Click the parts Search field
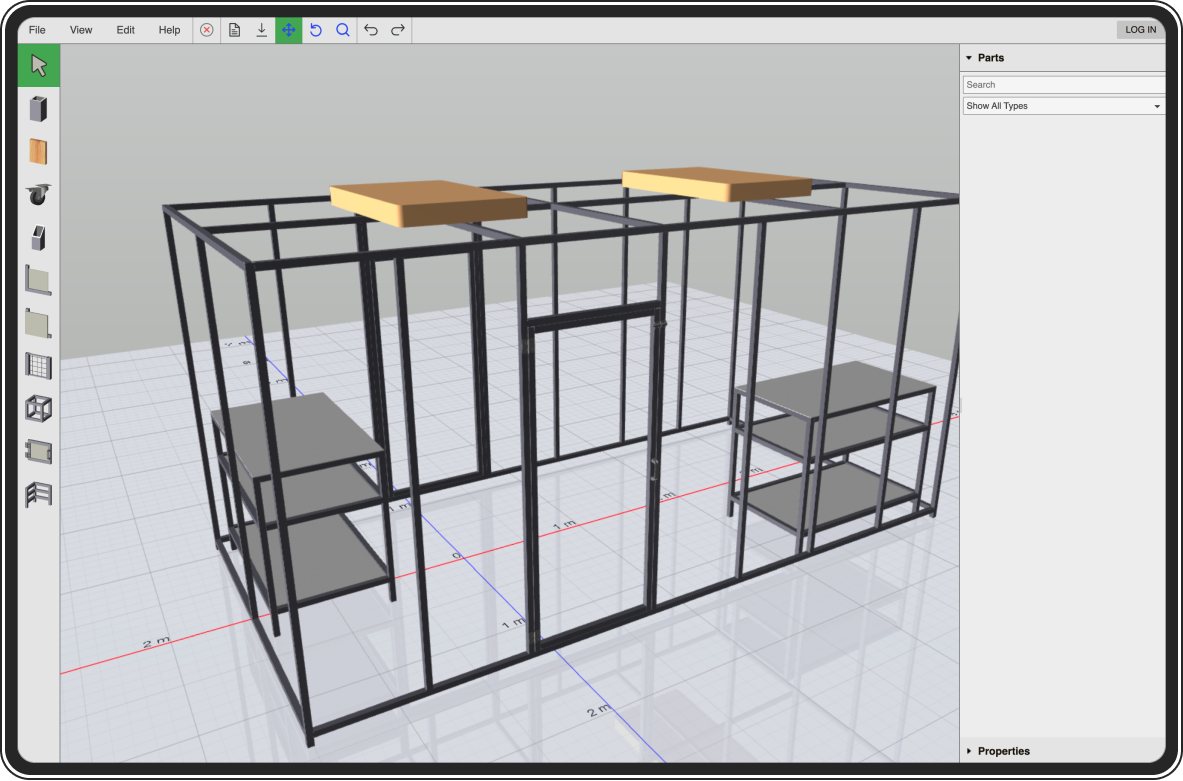1183x781 pixels. pos(1063,85)
